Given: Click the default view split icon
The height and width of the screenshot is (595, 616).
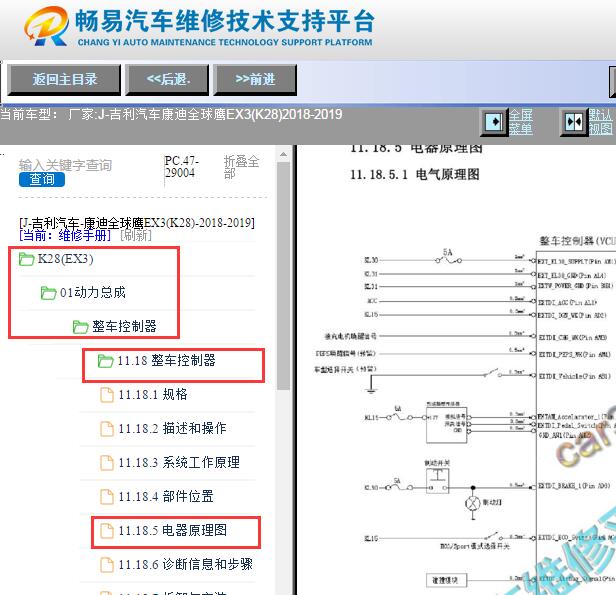Looking at the screenshot, I should point(574,122).
